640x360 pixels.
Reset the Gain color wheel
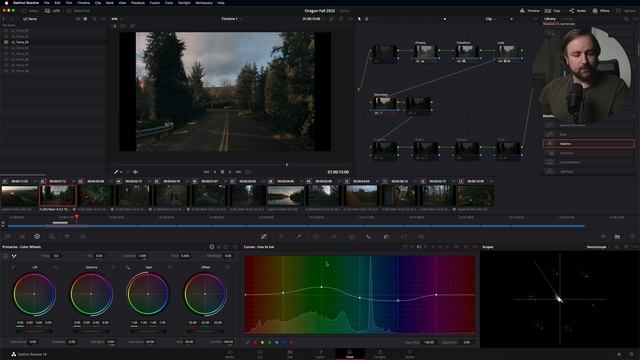(170, 267)
